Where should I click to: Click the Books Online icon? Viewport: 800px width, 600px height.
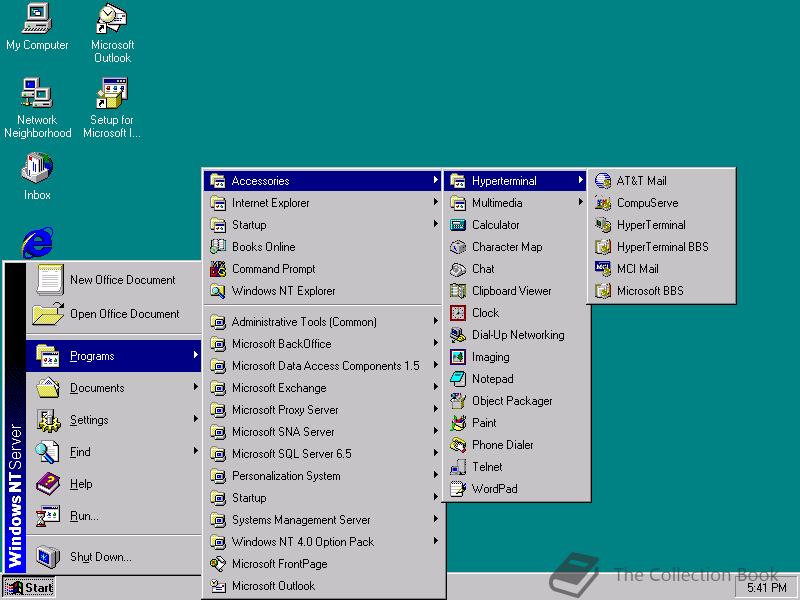pyautogui.click(x=218, y=246)
